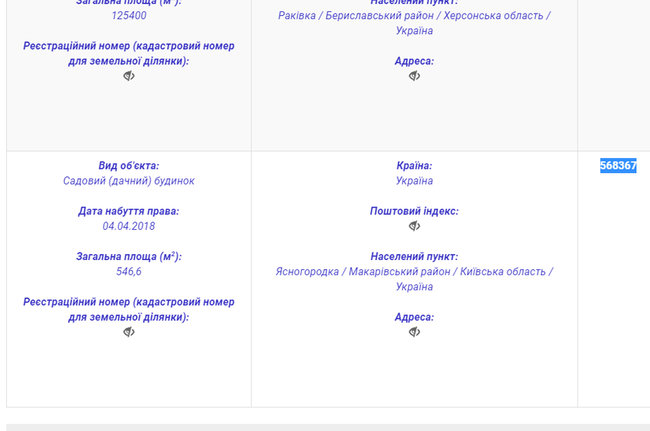
Task: Click the Вид об'єкта label
Action: 129,166
